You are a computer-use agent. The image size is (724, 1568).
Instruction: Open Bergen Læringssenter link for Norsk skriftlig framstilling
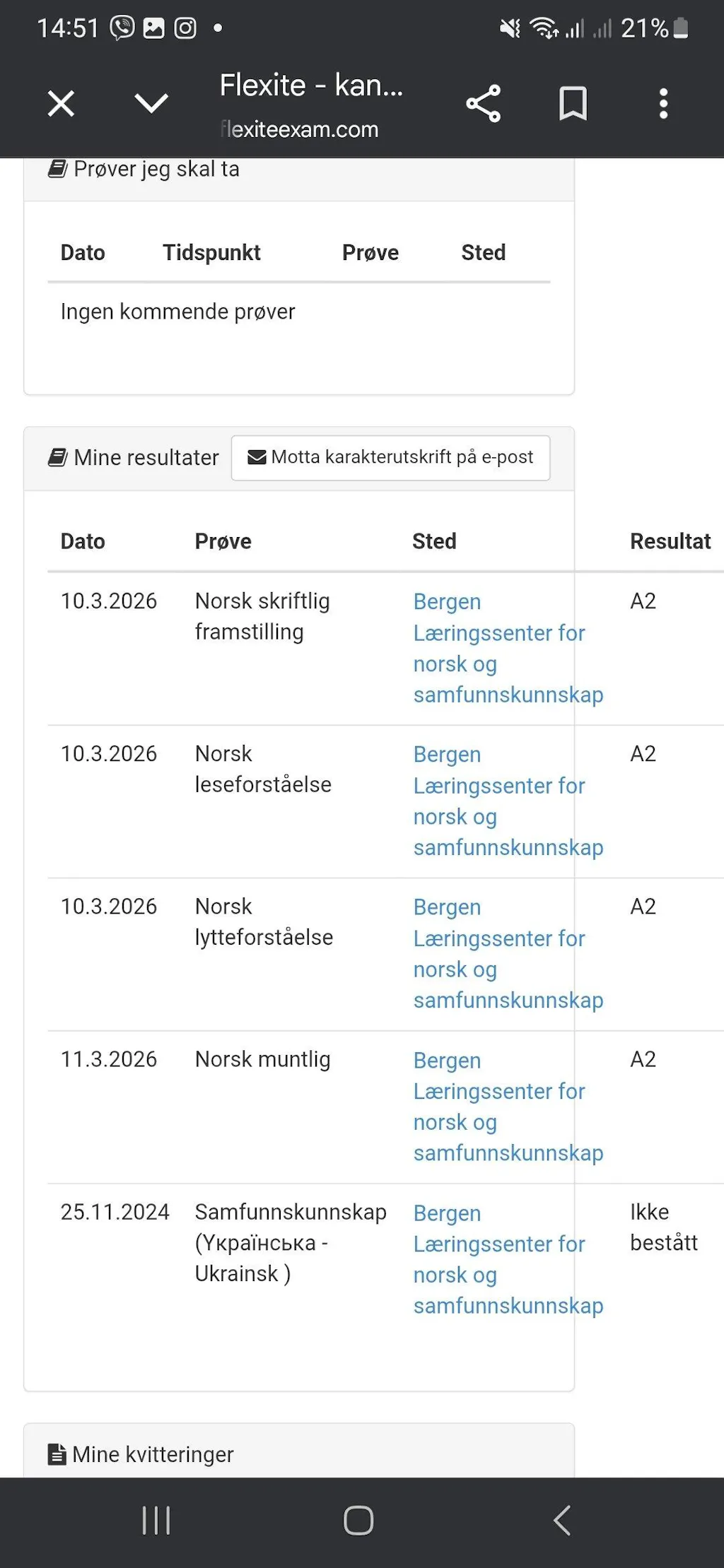pyautogui.click(x=499, y=648)
